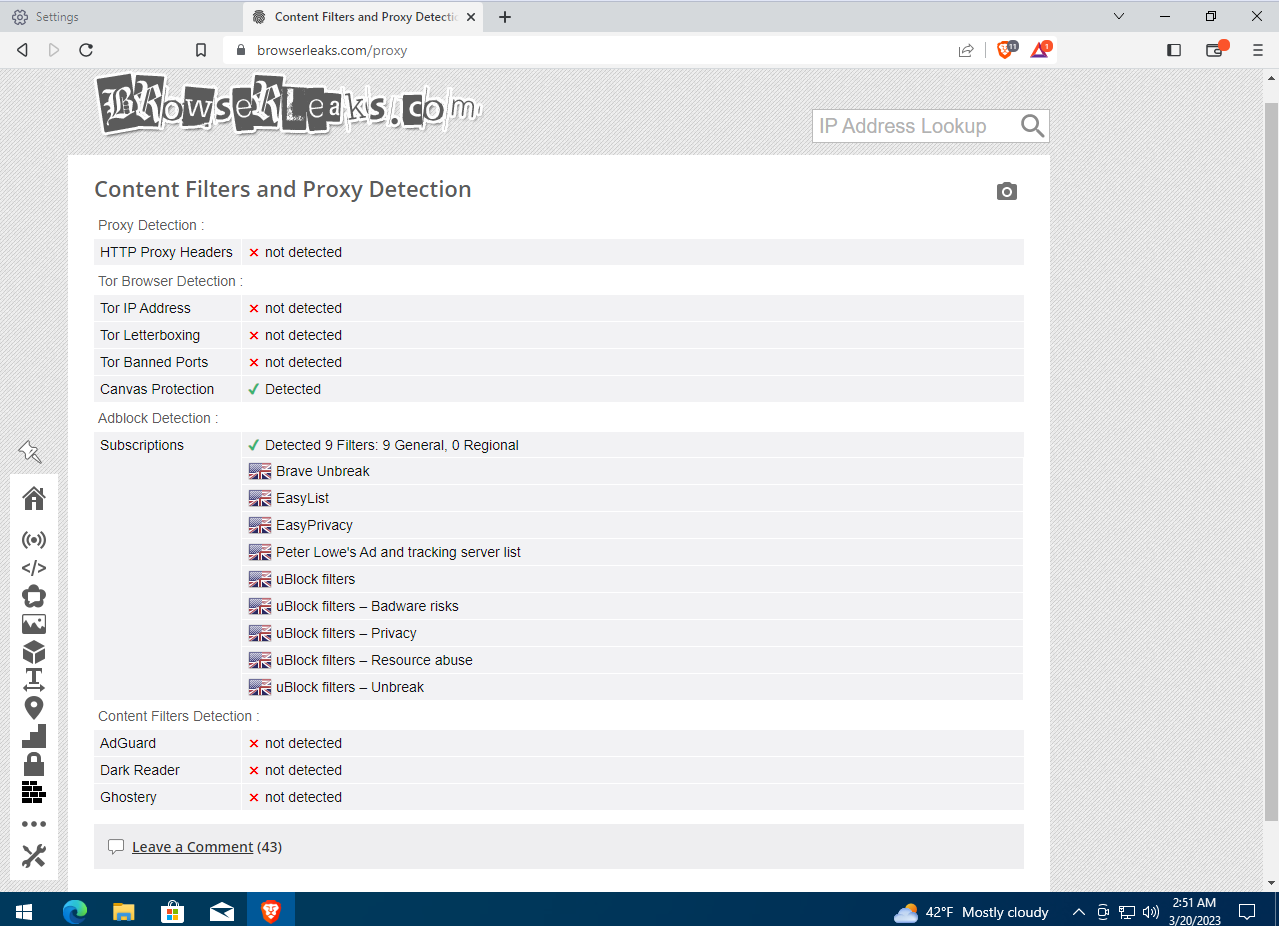The image size is (1279, 926).
Task: Open the picture icon in the sidebar
Action: [x=34, y=624]
